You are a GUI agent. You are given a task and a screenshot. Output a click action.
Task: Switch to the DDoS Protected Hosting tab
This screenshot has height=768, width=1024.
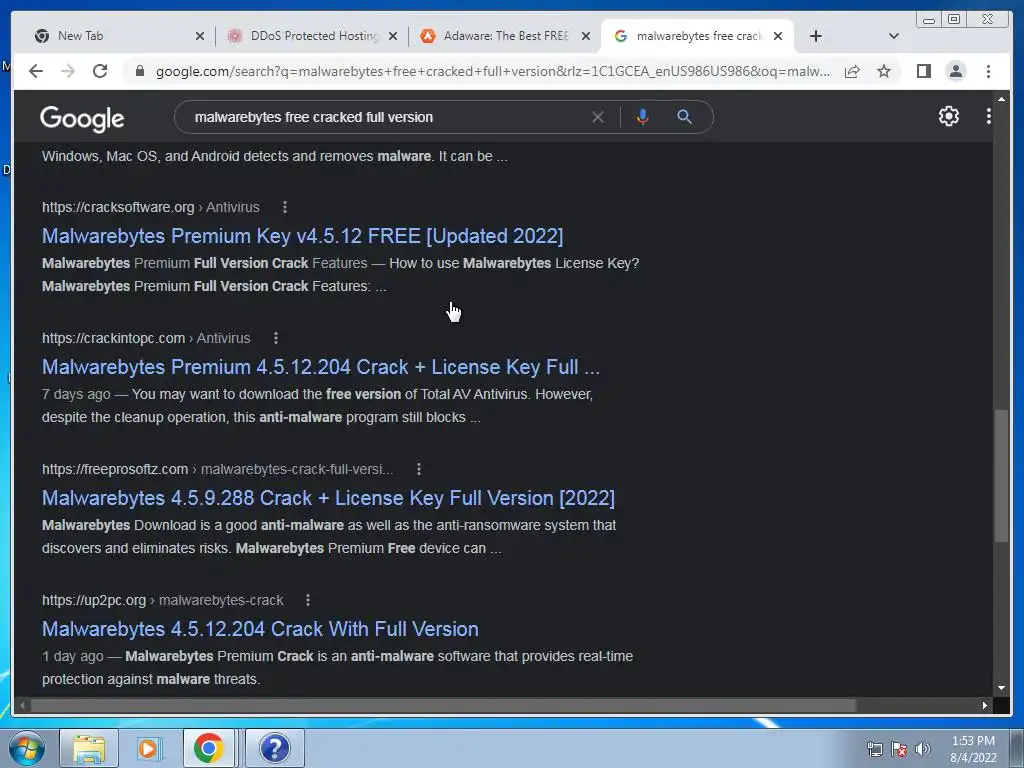[x=314, y=36]
